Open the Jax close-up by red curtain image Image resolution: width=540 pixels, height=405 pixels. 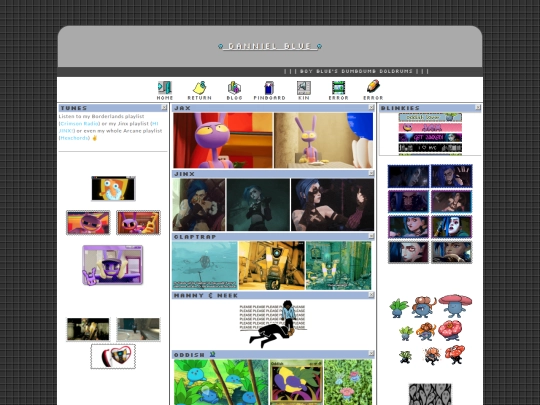click(223, 141)
